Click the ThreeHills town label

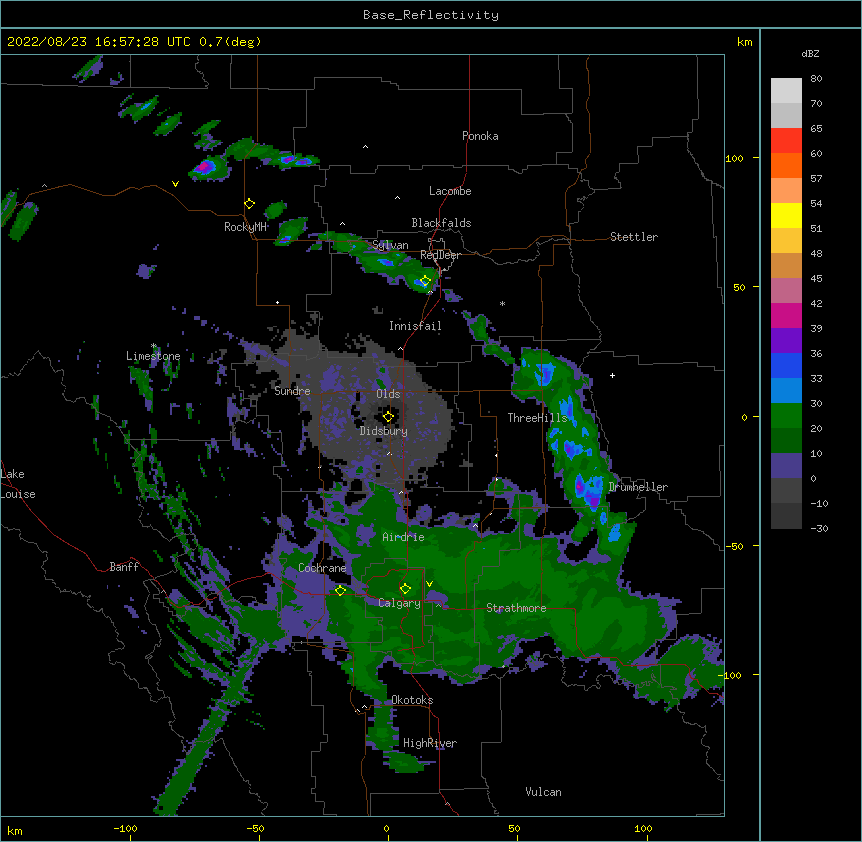point(537,418)
